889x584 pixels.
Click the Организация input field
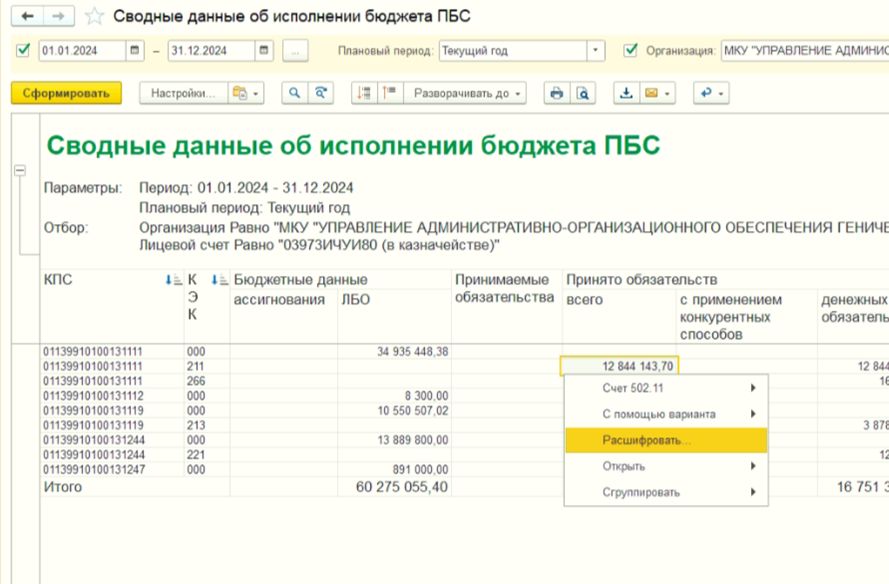[x=805, y=50]
